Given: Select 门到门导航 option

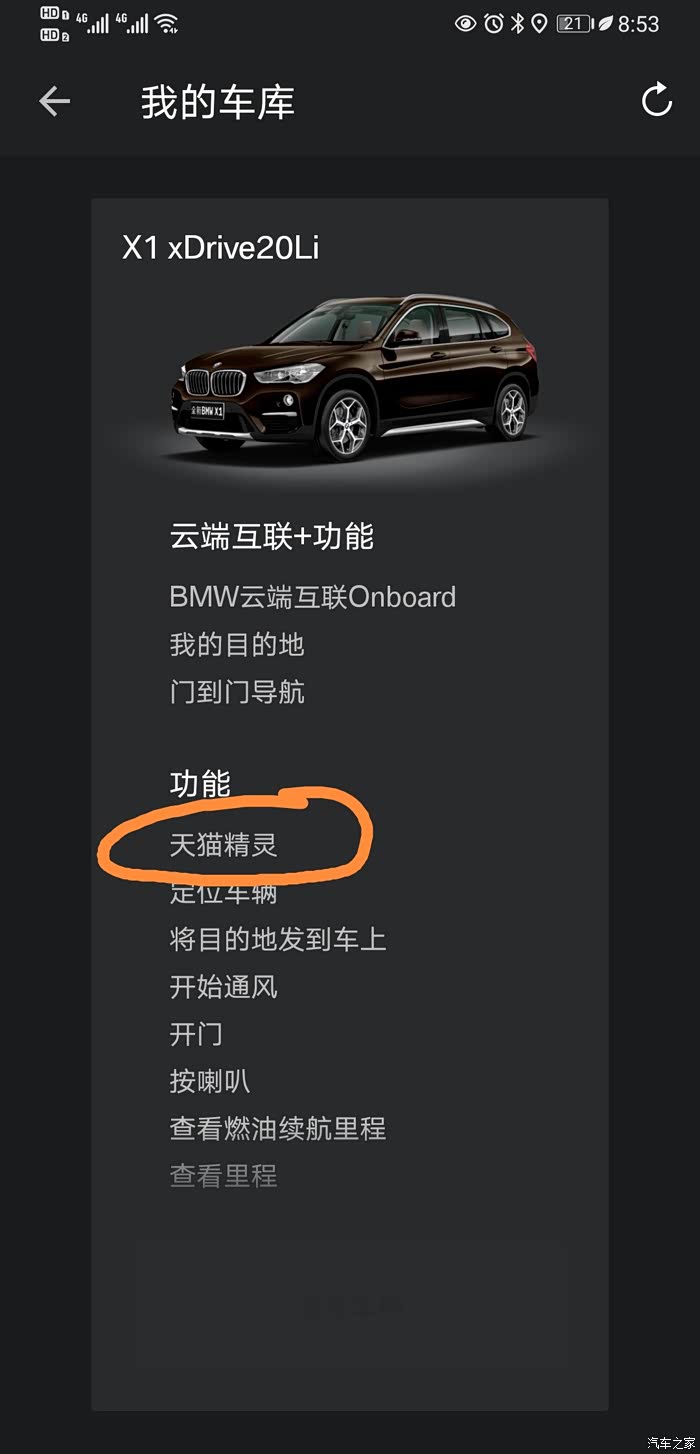Looking at the screenshot, I should tap(237, 692).
